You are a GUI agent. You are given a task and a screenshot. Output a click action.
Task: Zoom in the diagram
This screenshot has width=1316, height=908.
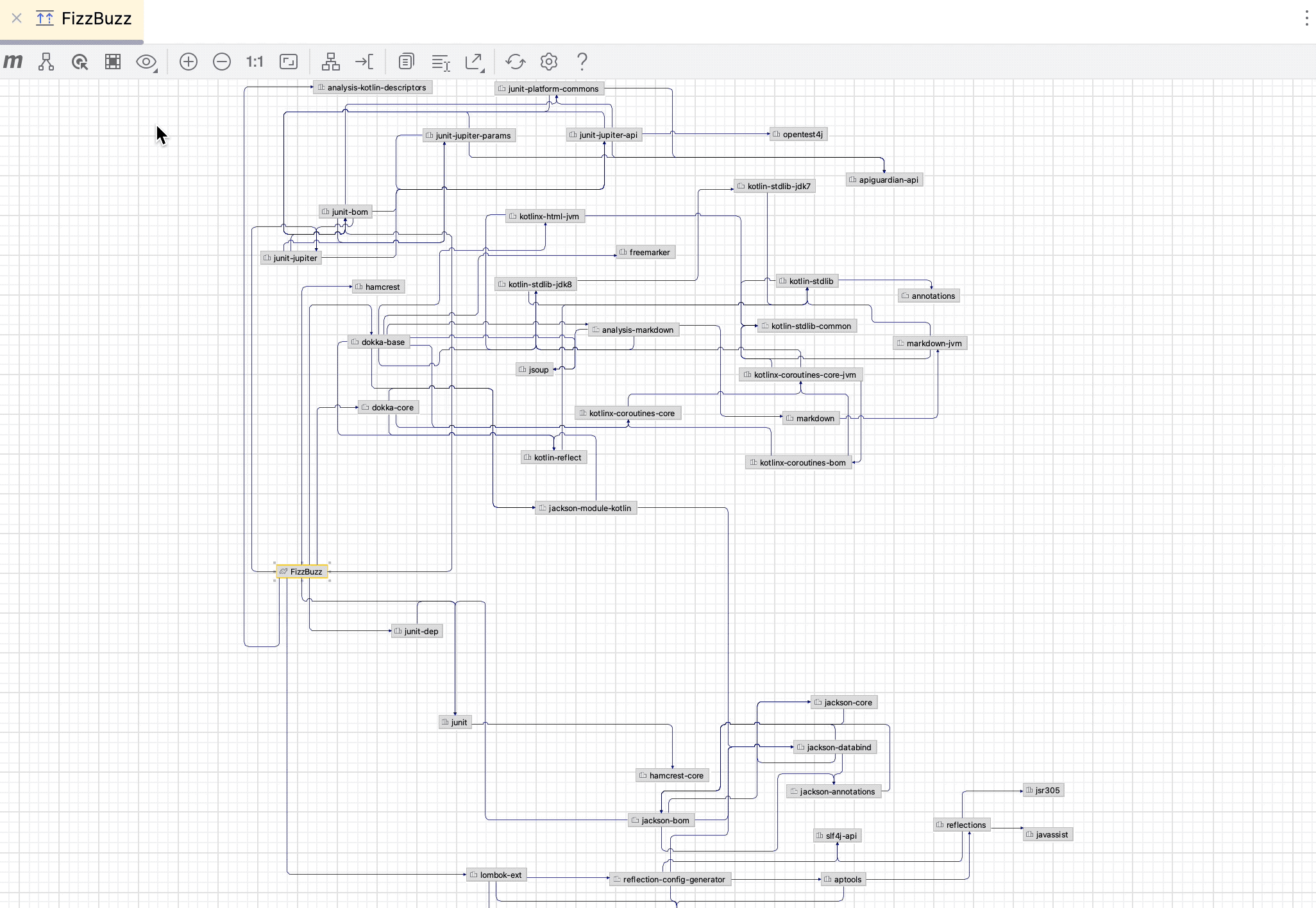pos(189,62)
